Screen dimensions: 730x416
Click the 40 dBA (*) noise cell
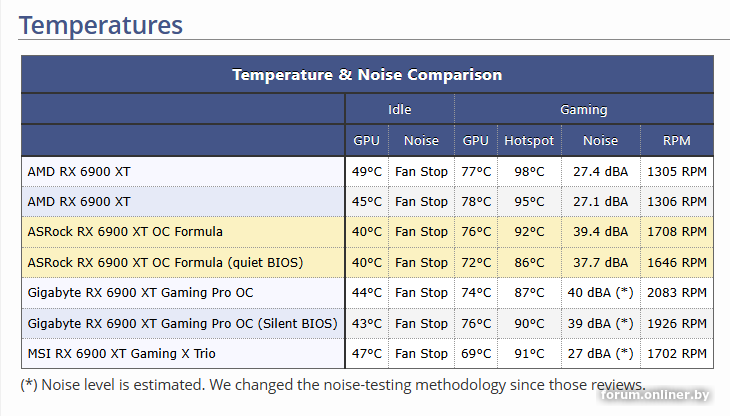coord(600,292)
